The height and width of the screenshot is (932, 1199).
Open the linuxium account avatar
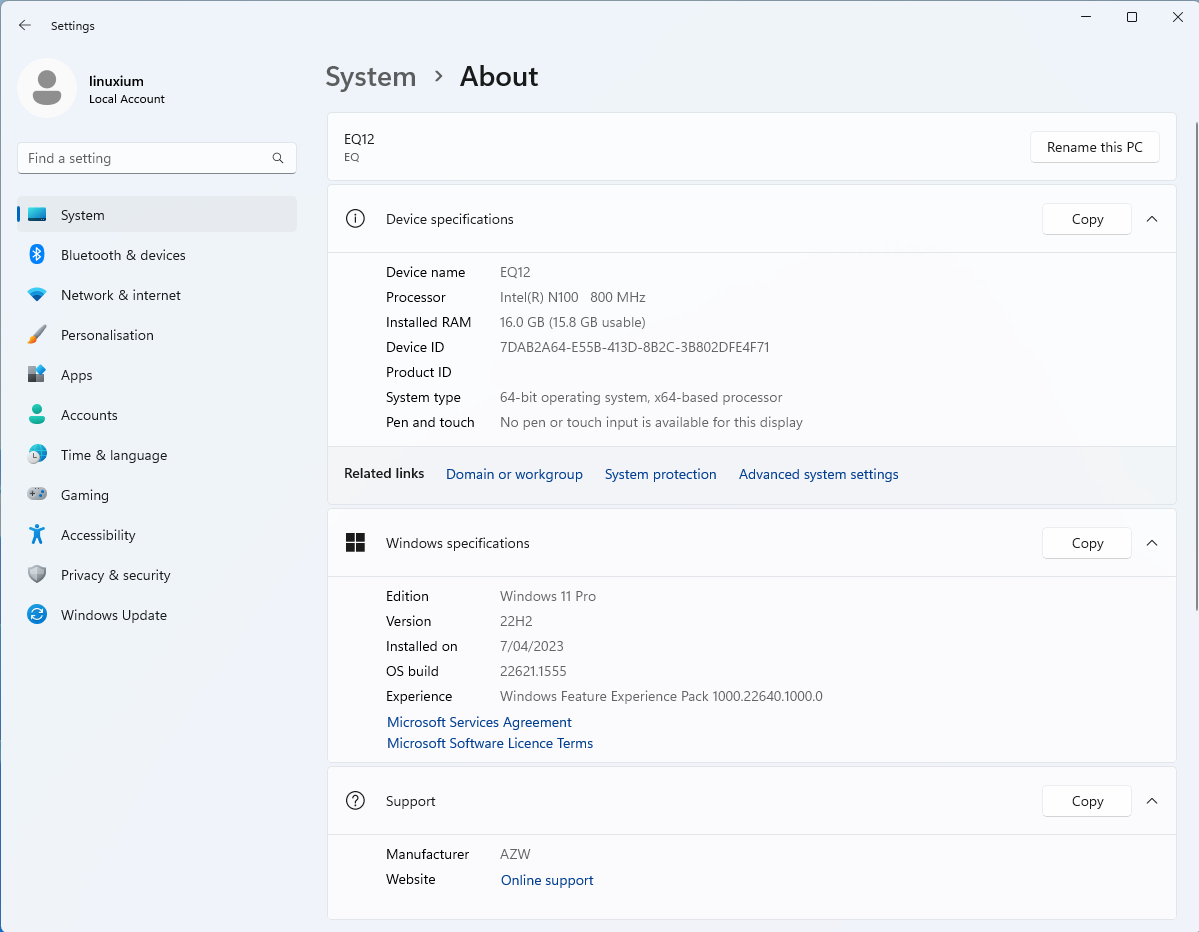click(47, 88)
